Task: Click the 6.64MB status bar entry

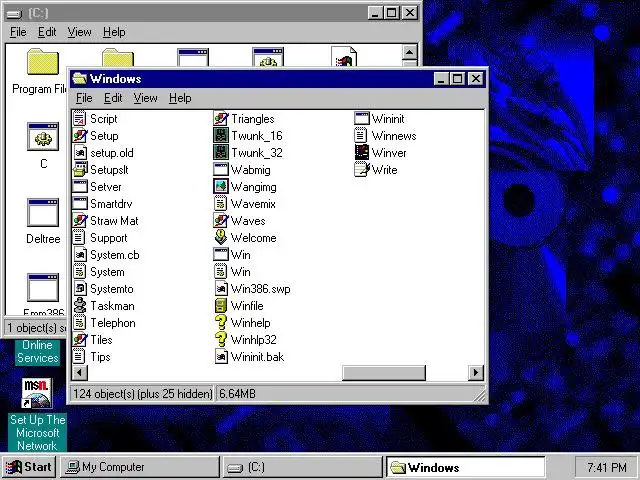Action: tap(238, 394)
